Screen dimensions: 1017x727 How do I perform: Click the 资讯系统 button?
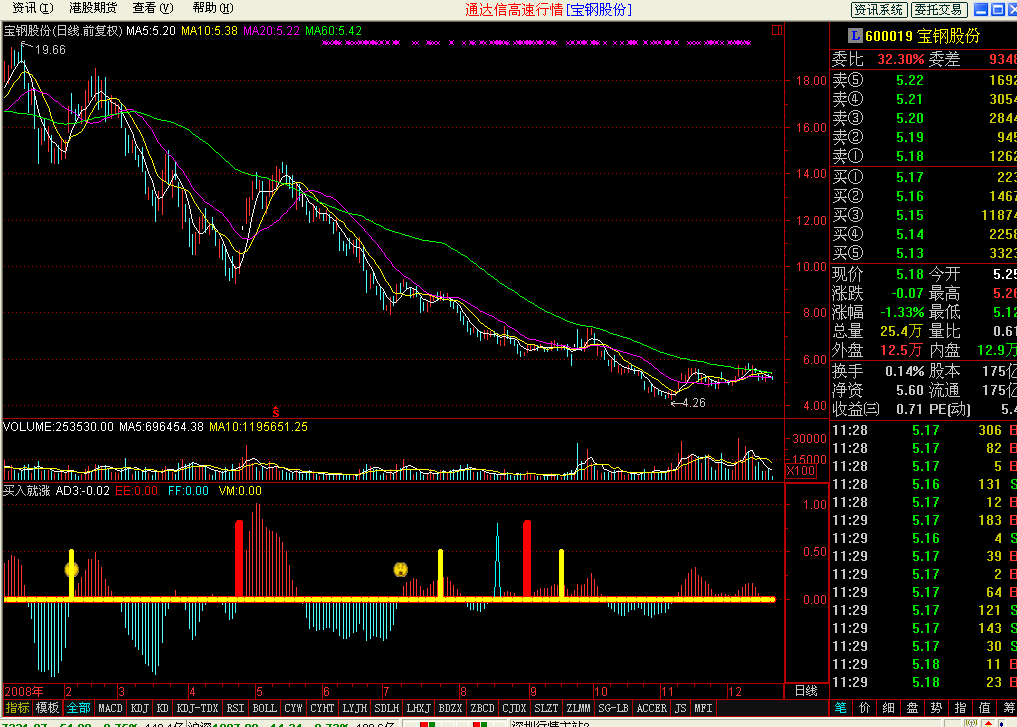(x=879, y=10)
